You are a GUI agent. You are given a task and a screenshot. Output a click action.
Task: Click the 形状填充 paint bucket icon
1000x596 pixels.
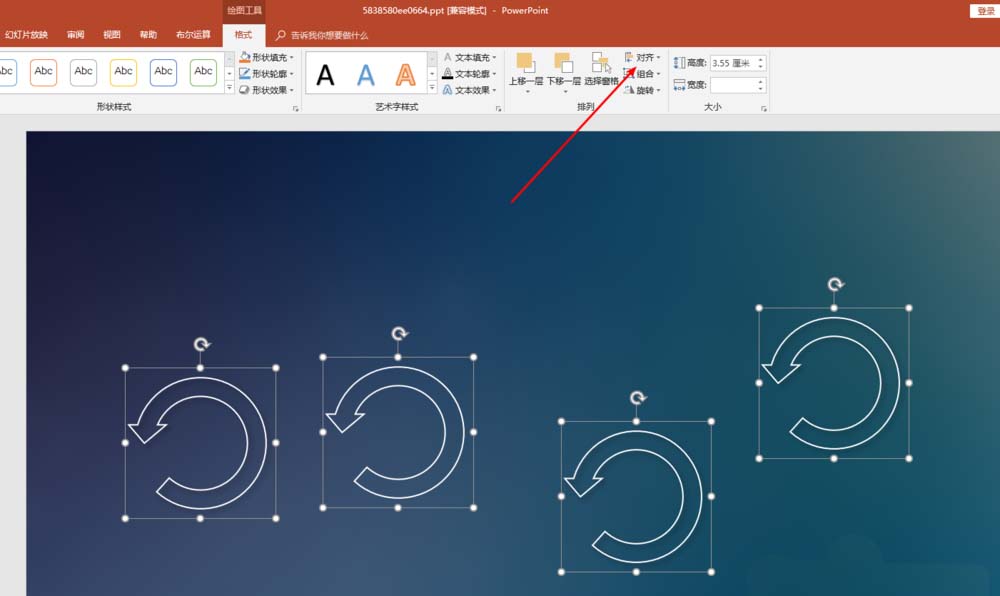point(245,57)
